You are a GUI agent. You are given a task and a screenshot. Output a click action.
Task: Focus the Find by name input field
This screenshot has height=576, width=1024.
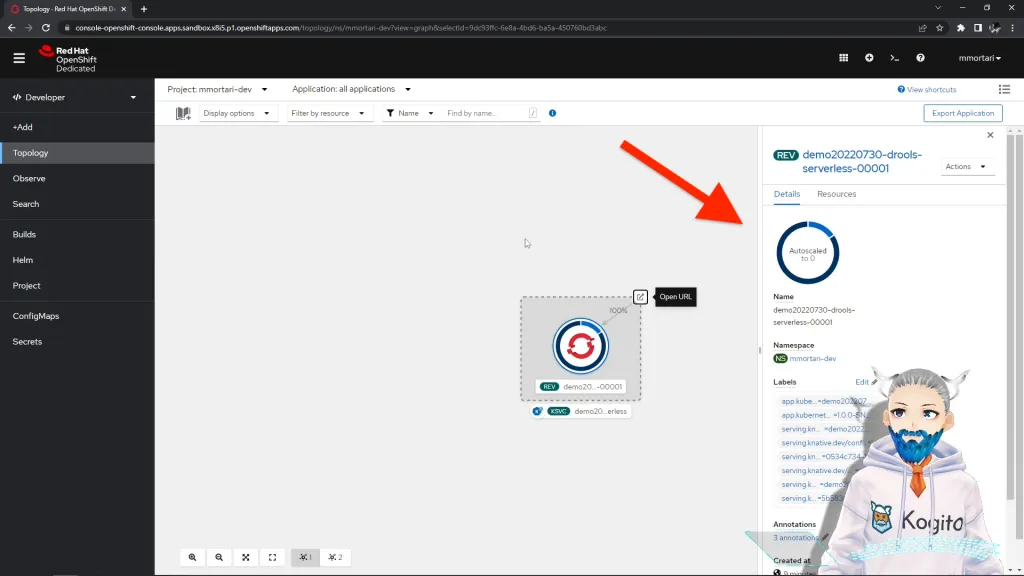[x=487, y=113]
